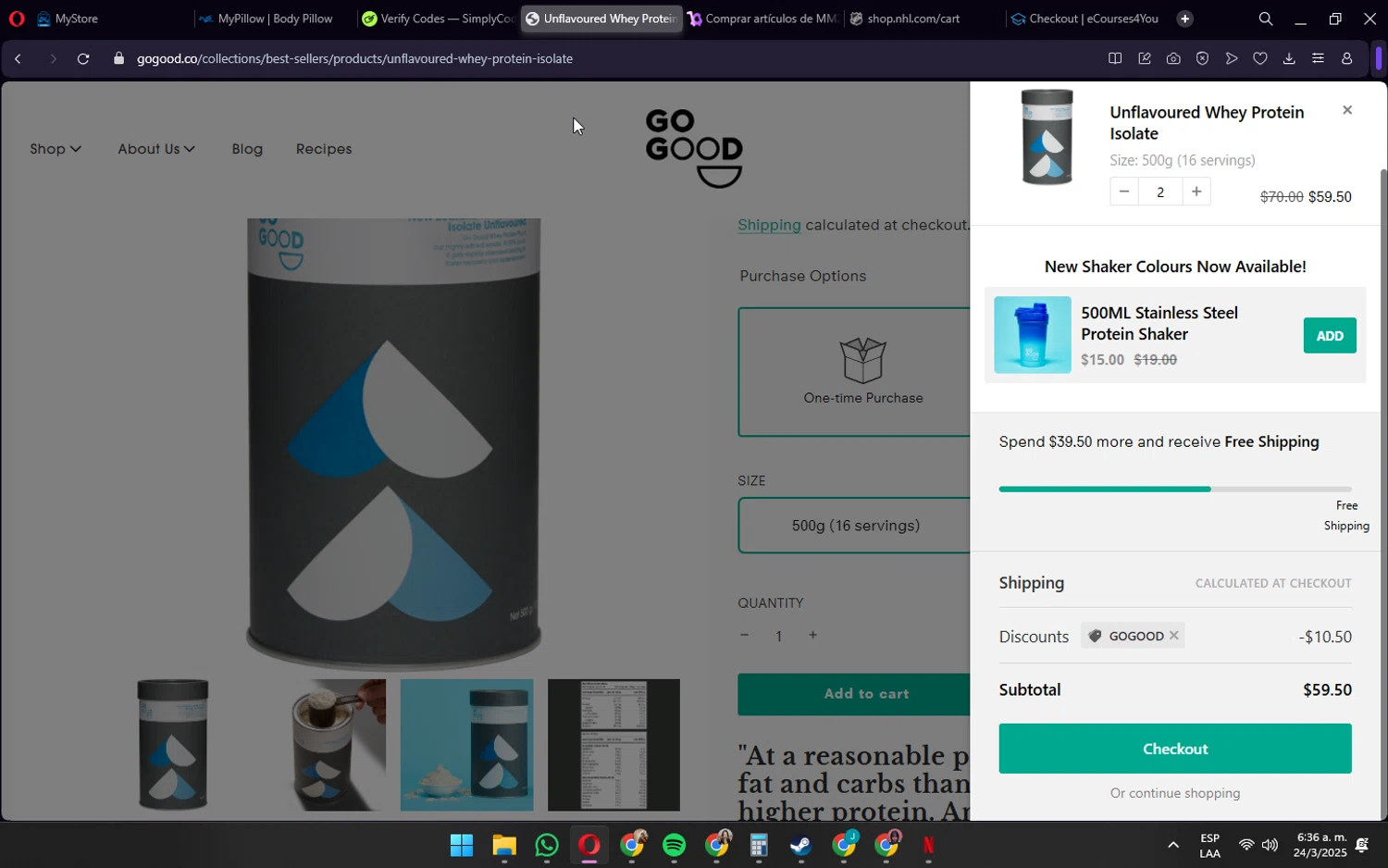Open a new browser tab with plus icon

click(x=1184, y=19)
